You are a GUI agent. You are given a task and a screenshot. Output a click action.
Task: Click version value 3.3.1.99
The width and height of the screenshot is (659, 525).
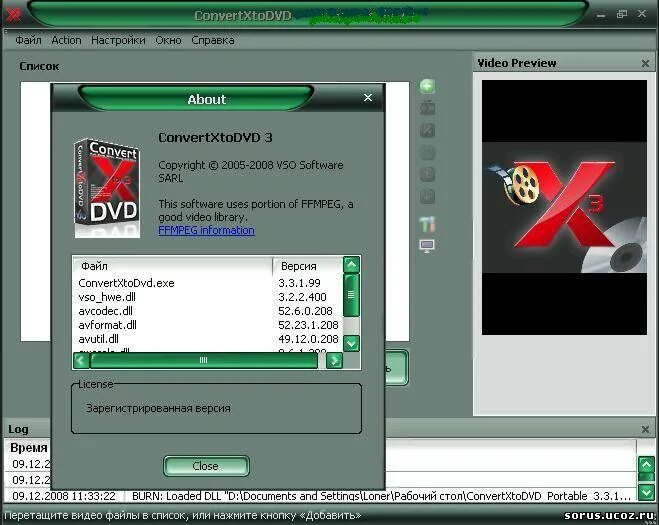point(299,283)
